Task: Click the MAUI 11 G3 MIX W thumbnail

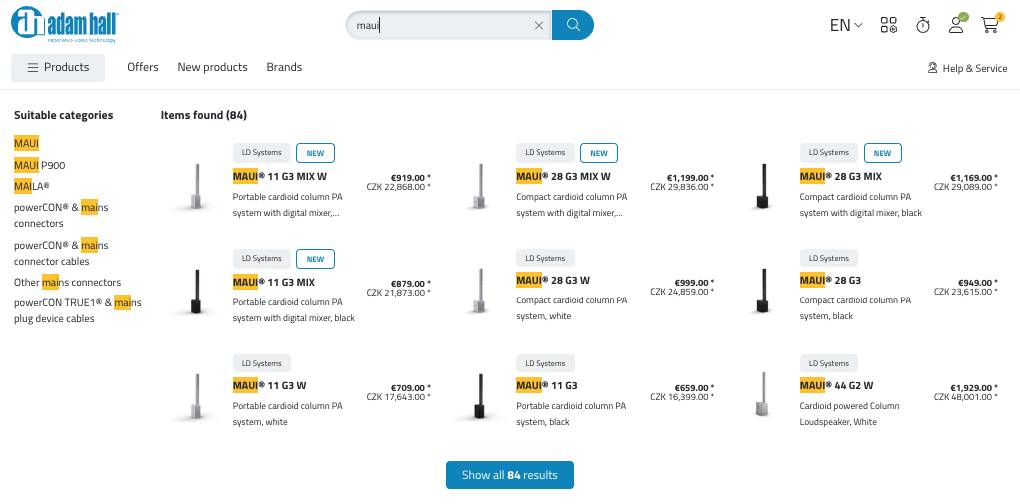Action: point(195,187)
